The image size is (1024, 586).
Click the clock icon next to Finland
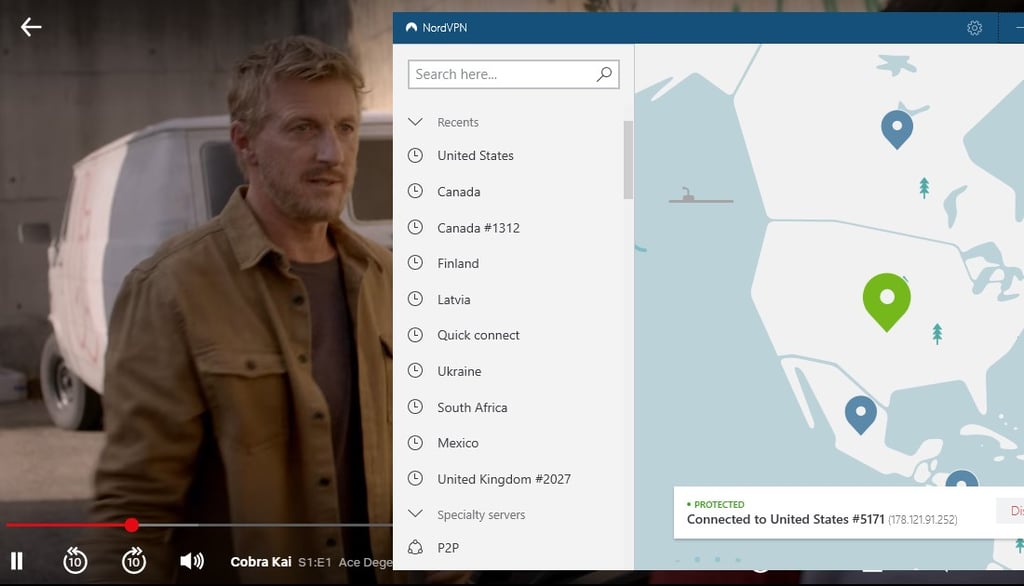coord(415,263)
